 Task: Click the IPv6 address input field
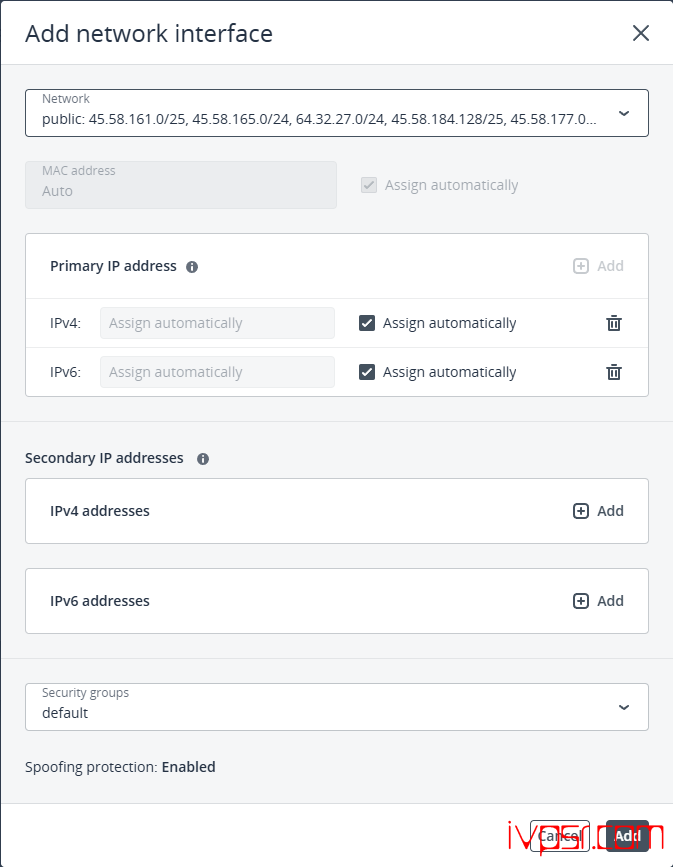pyautogui.click(x=217, y=372)
